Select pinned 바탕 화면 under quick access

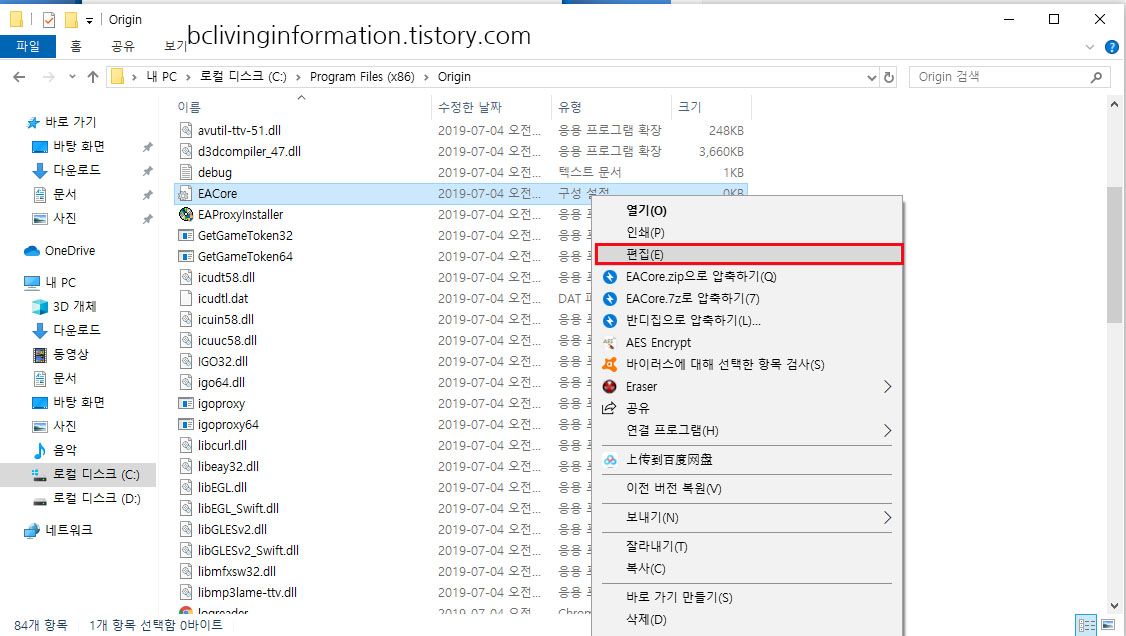click(x=78, y=146)
